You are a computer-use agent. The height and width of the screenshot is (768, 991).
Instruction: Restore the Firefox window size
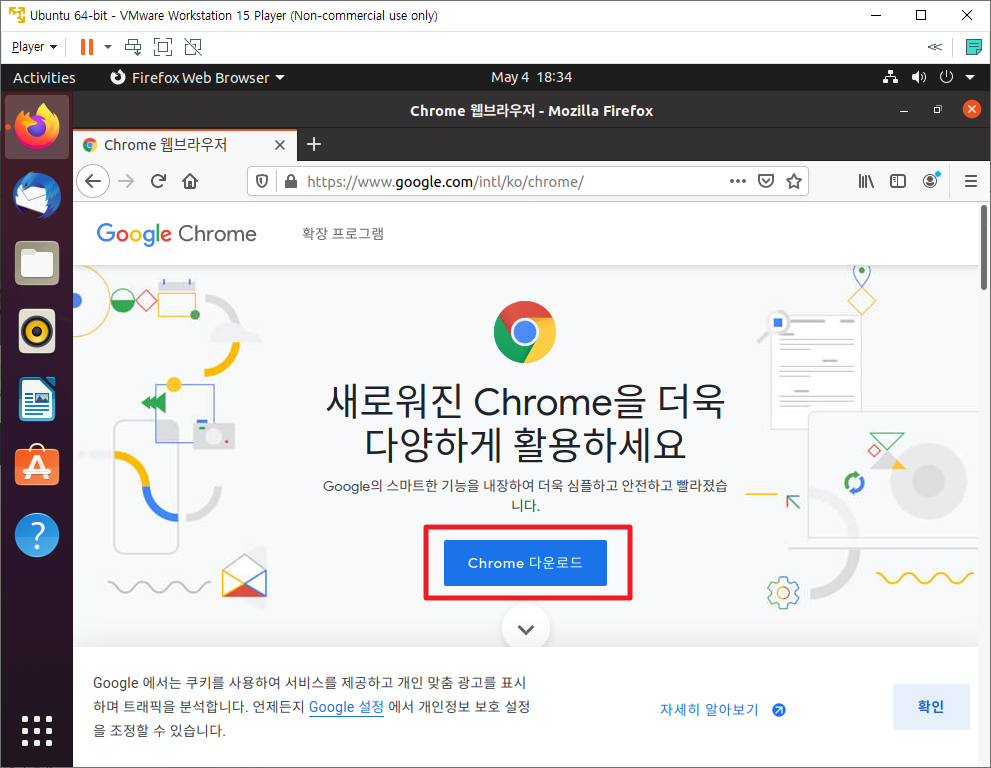tap(937, 110)
